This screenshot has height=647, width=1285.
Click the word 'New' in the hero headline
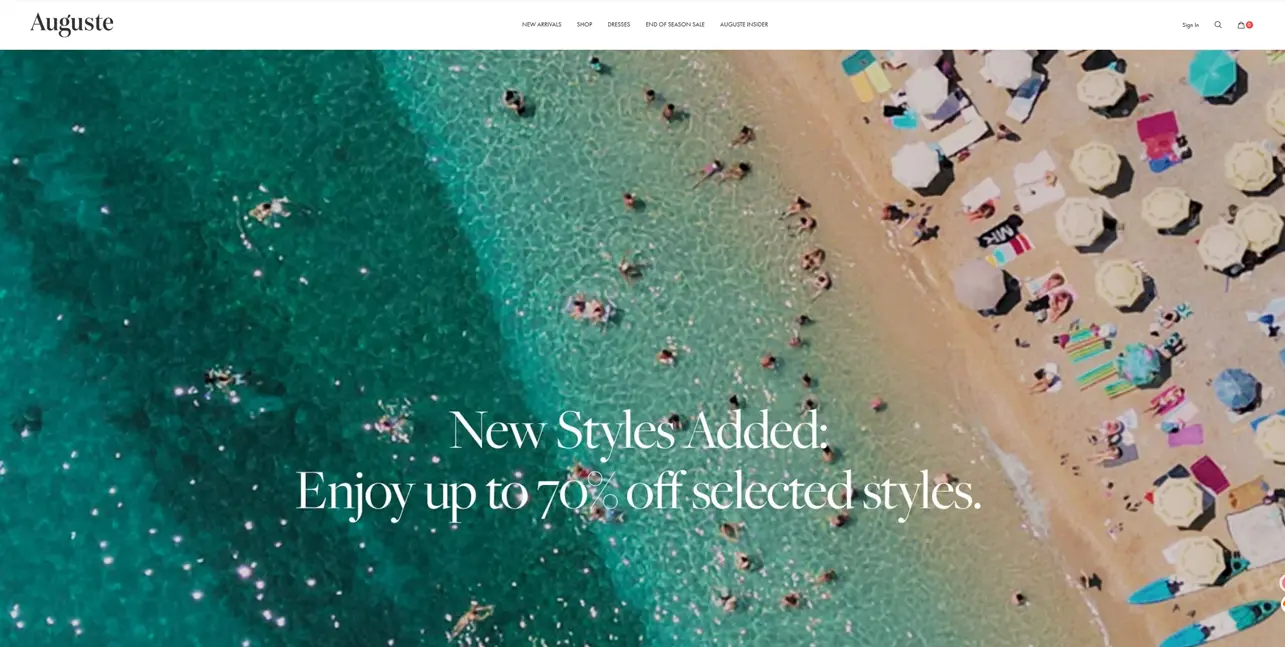pos(497,431)
